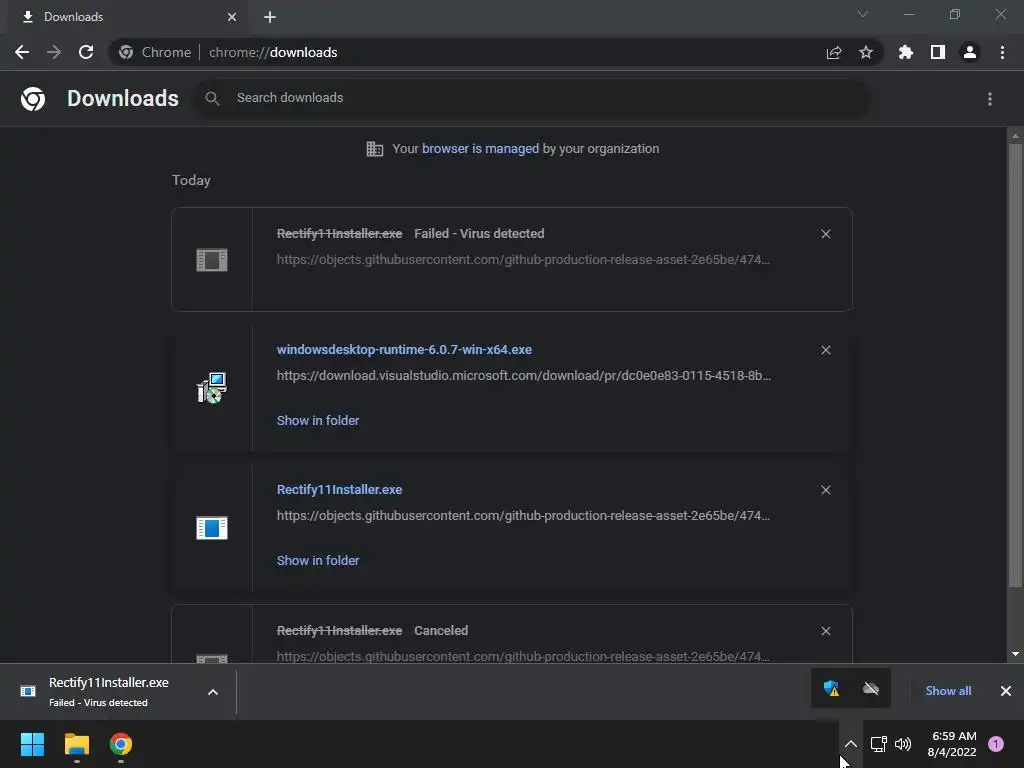Click the Canceled status text
The width and height of the screenshot is (1024, 768).
[441, 631]
